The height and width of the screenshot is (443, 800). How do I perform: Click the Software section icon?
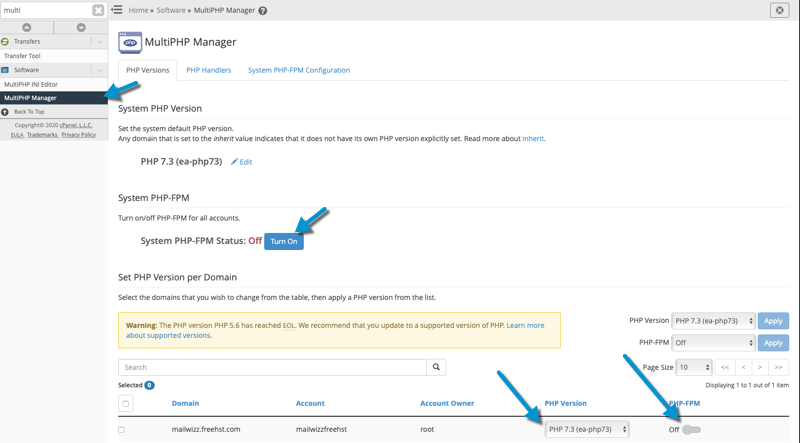[5, 70]
